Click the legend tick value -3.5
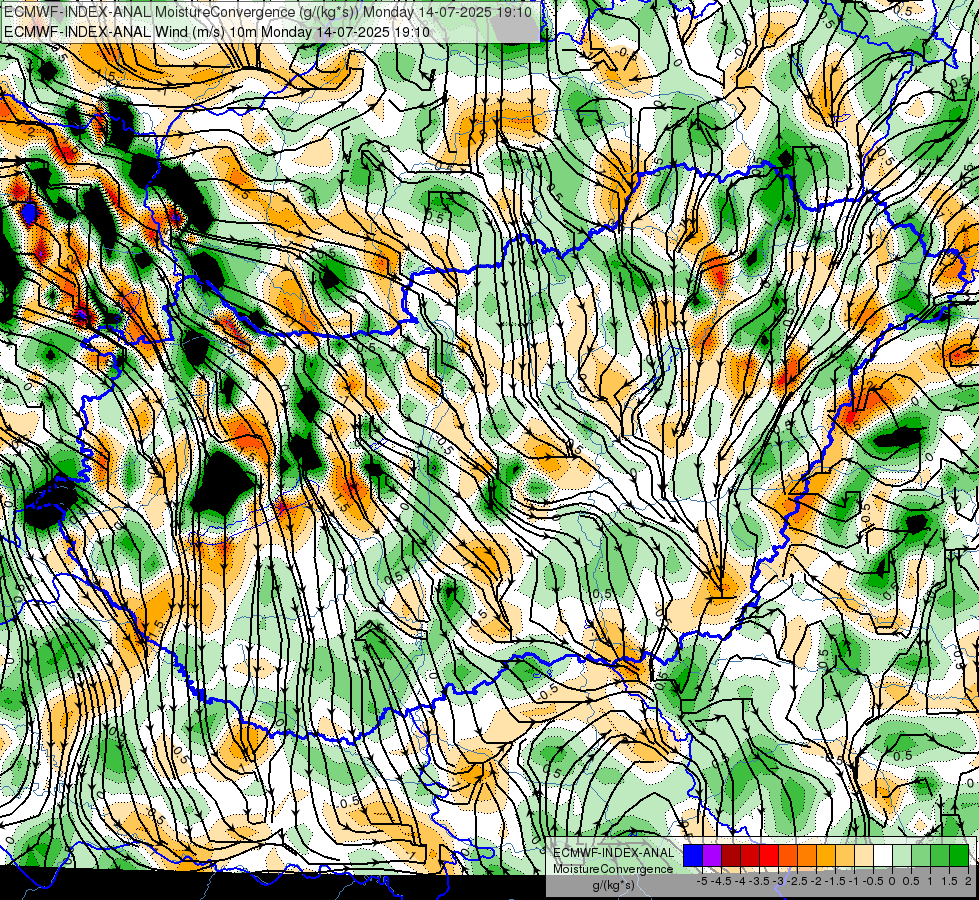The image size is (979, 900). click(x=759, y=881)
